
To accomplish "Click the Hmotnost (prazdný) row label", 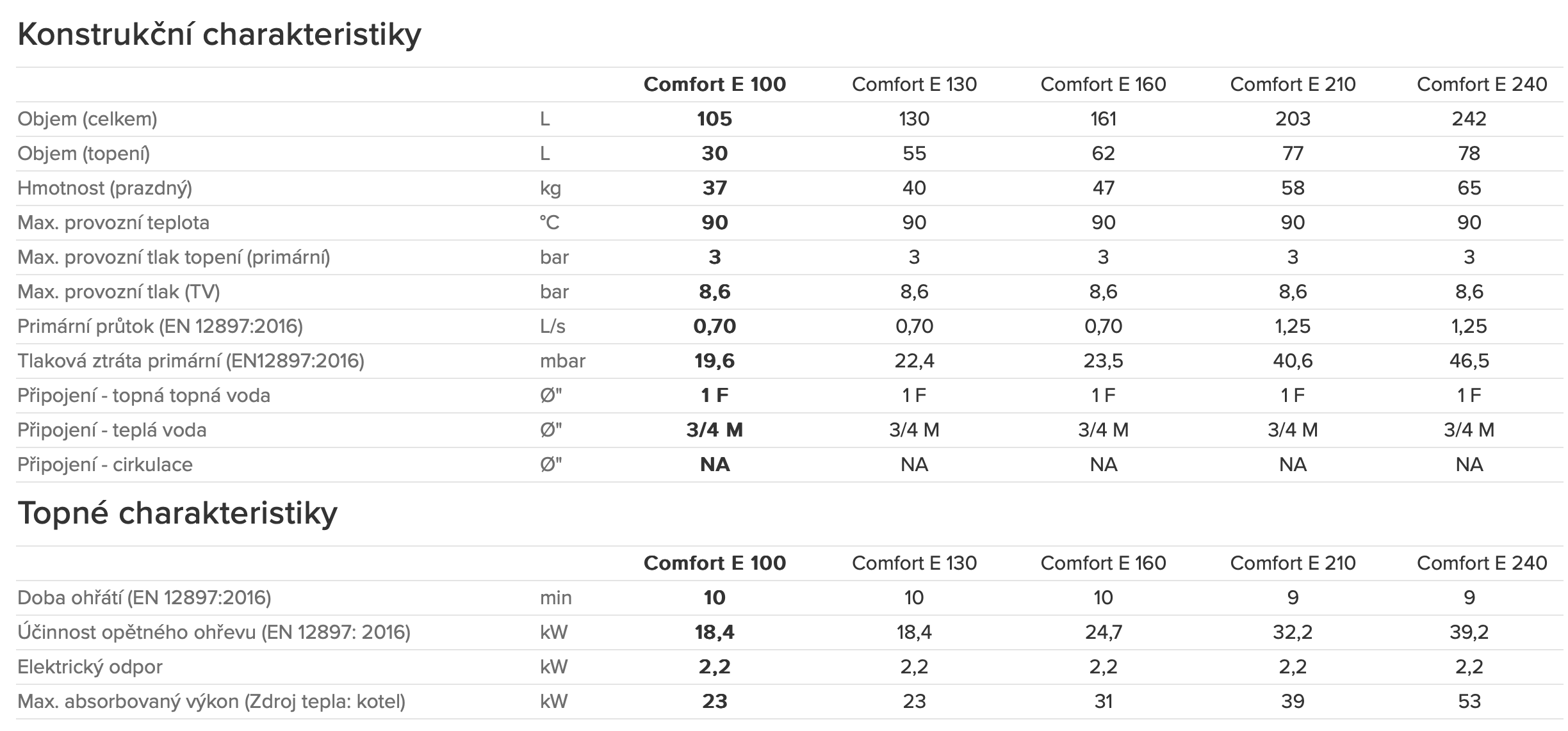I will (x=104, y=188).
